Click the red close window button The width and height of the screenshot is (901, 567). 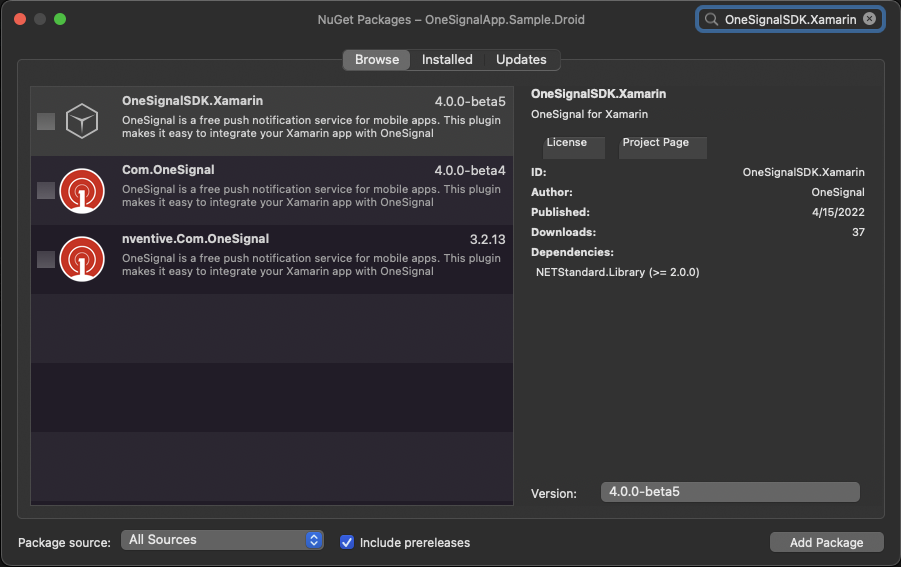point(20,19)
